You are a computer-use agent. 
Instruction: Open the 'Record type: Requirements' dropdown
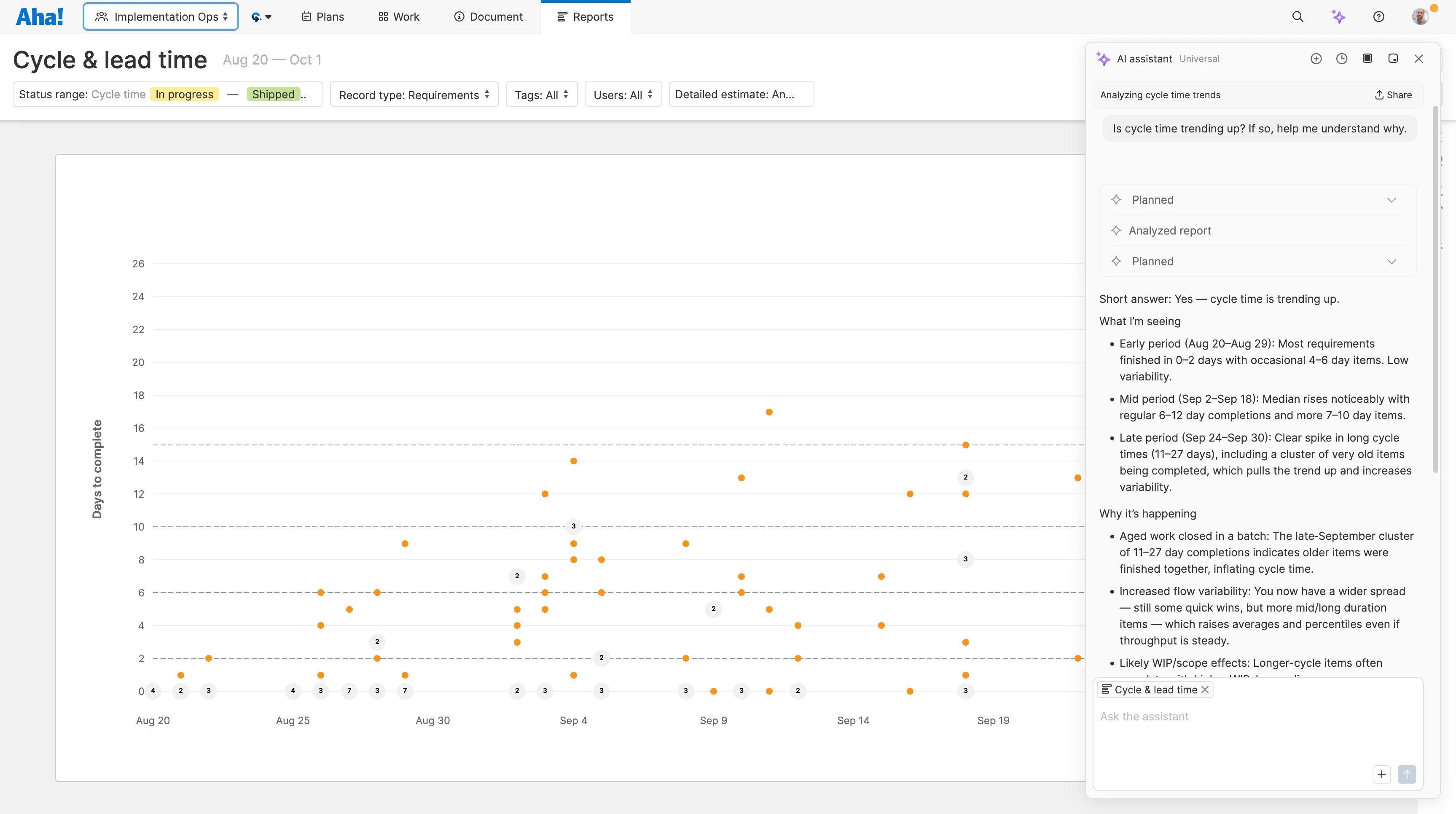tap(413, 94)
